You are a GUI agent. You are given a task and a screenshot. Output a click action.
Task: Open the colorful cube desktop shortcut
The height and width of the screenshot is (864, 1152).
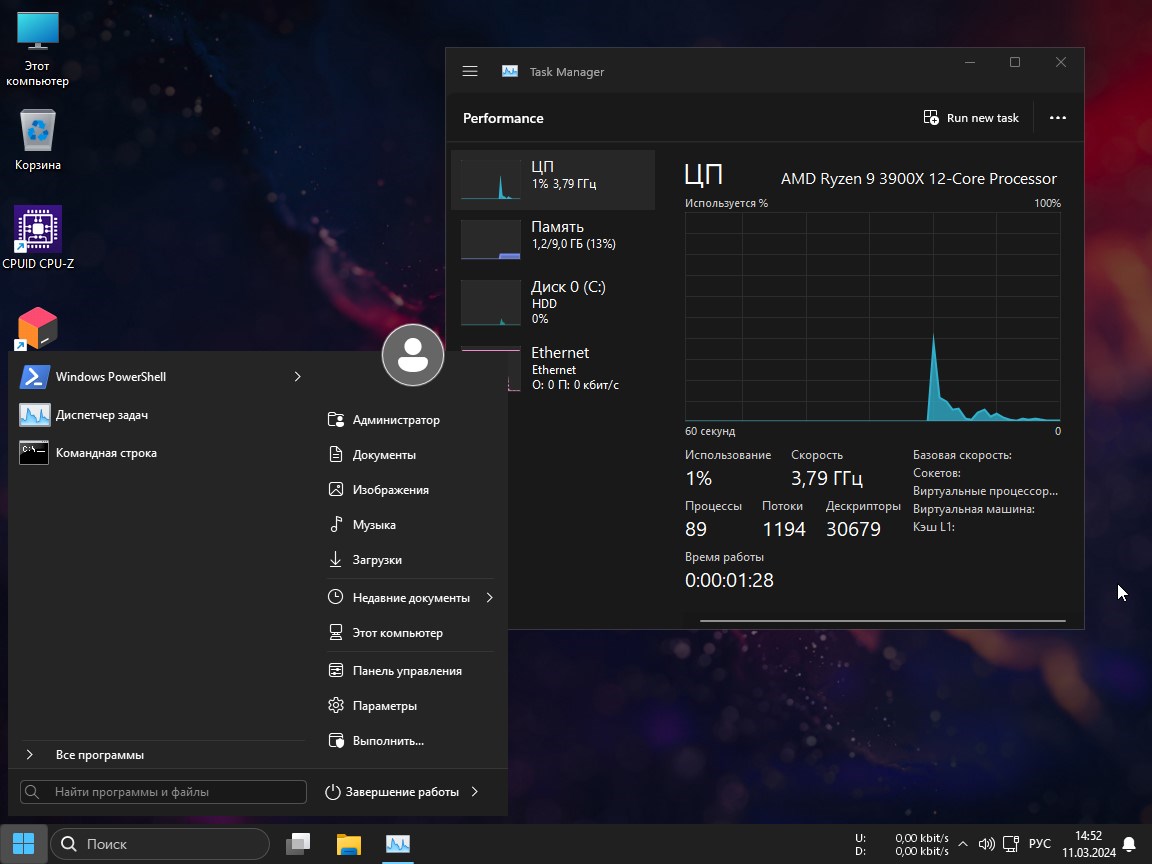point(37,328)
